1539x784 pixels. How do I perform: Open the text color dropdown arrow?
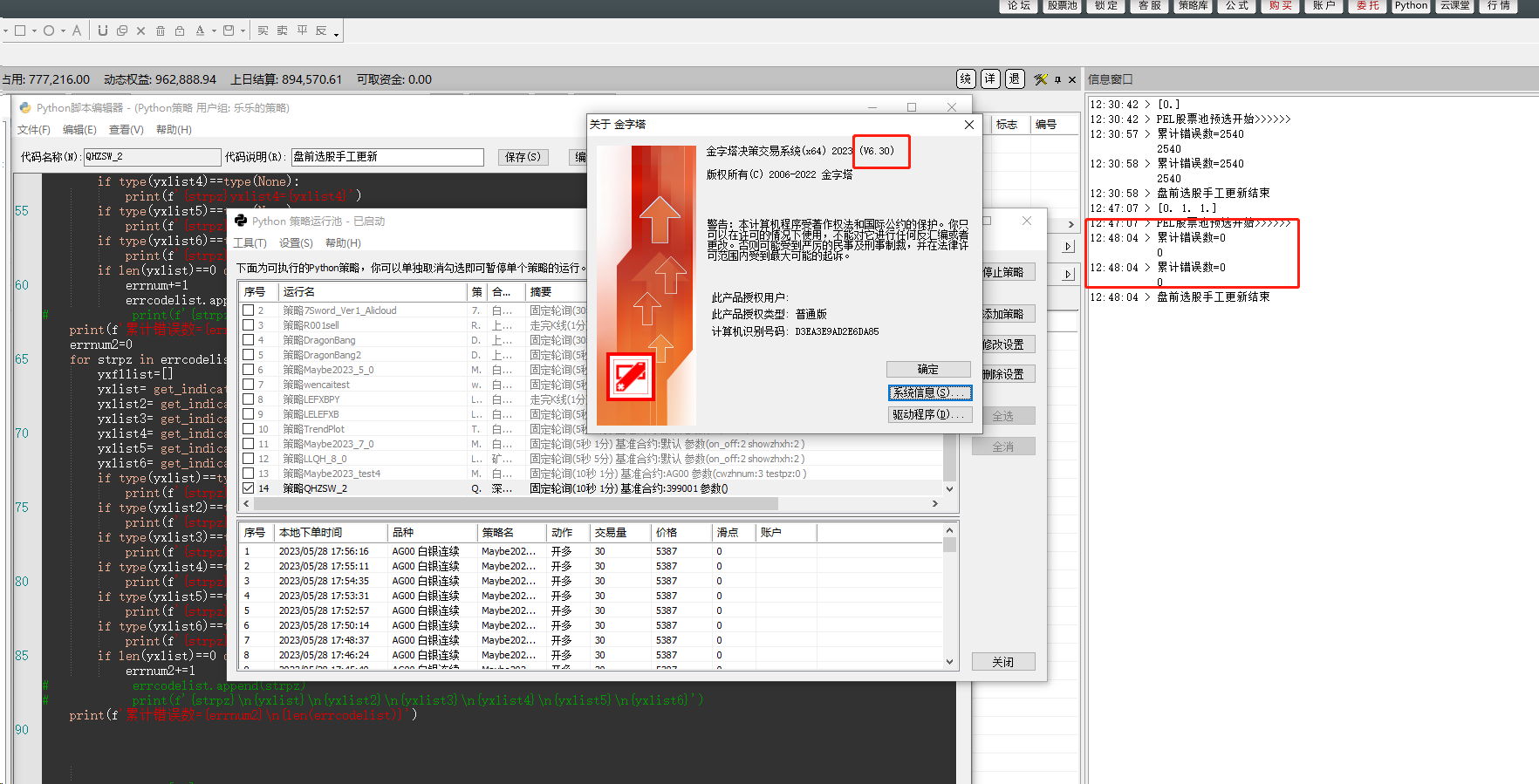click(214, 31)
